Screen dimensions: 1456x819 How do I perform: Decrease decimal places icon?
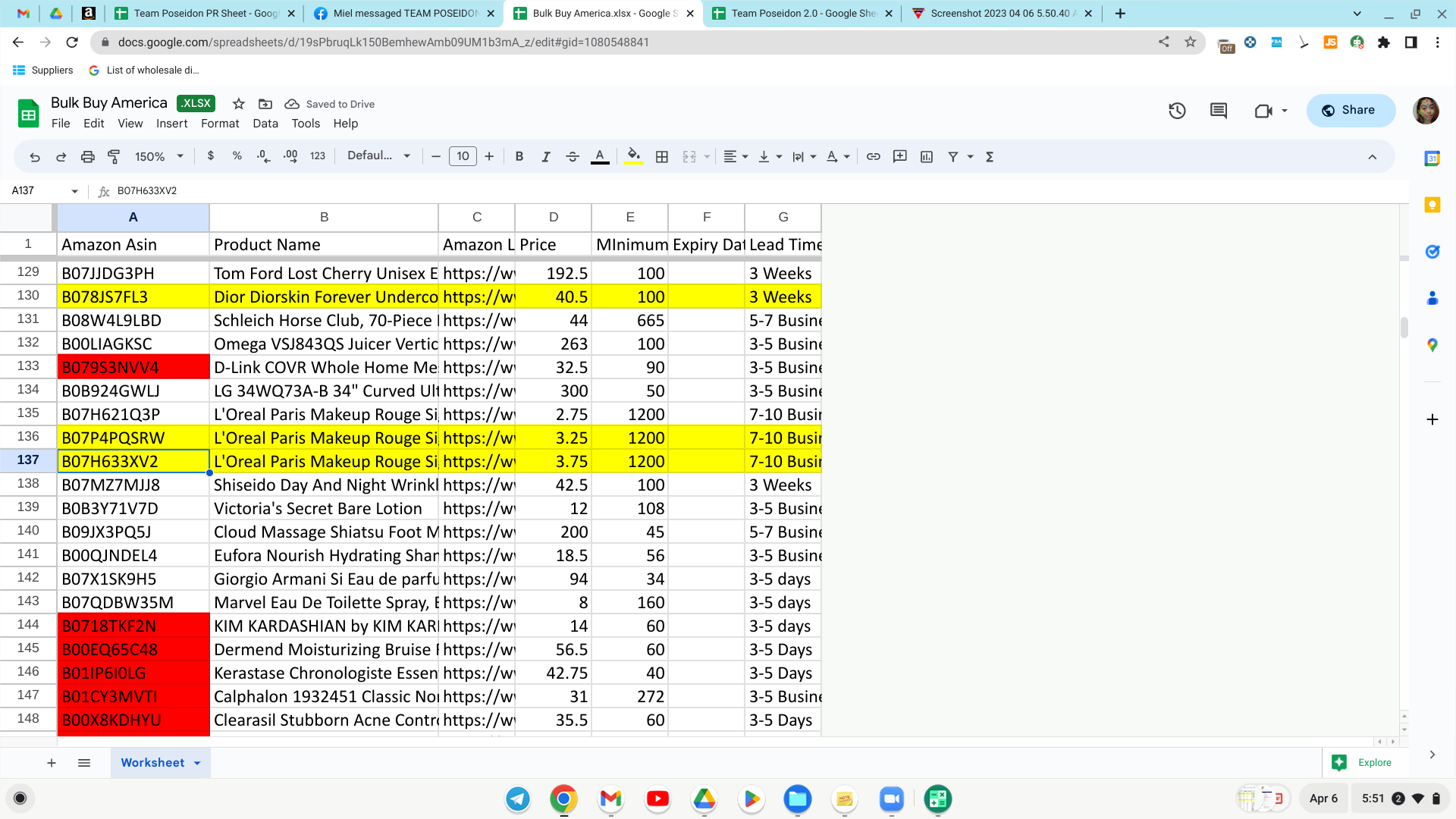pos(263,156)
